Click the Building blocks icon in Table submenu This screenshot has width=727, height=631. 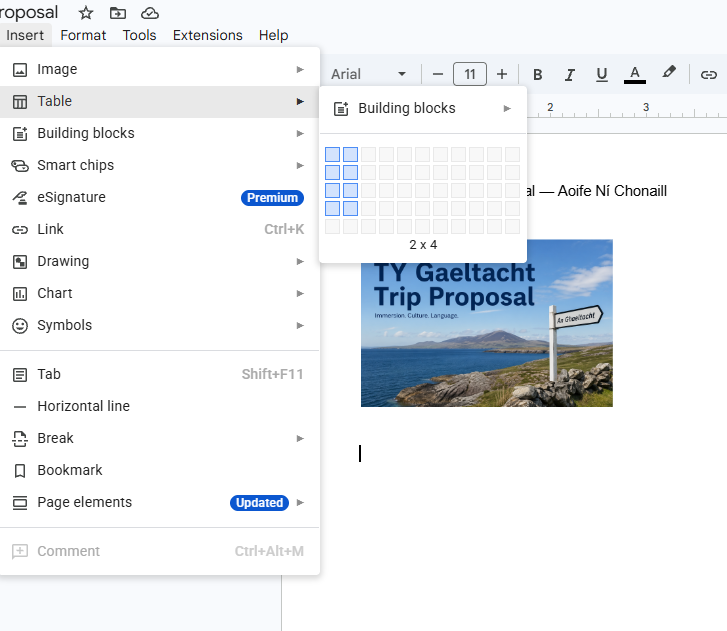click(x=341, y=109)
